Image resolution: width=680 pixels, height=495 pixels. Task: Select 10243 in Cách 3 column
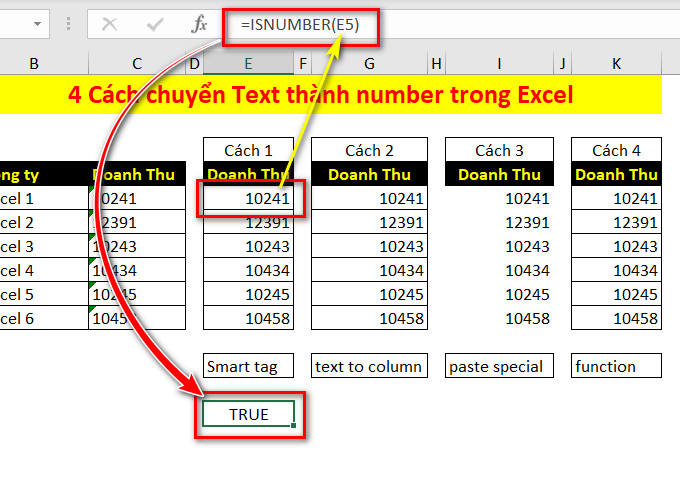[x=499, y=246]
